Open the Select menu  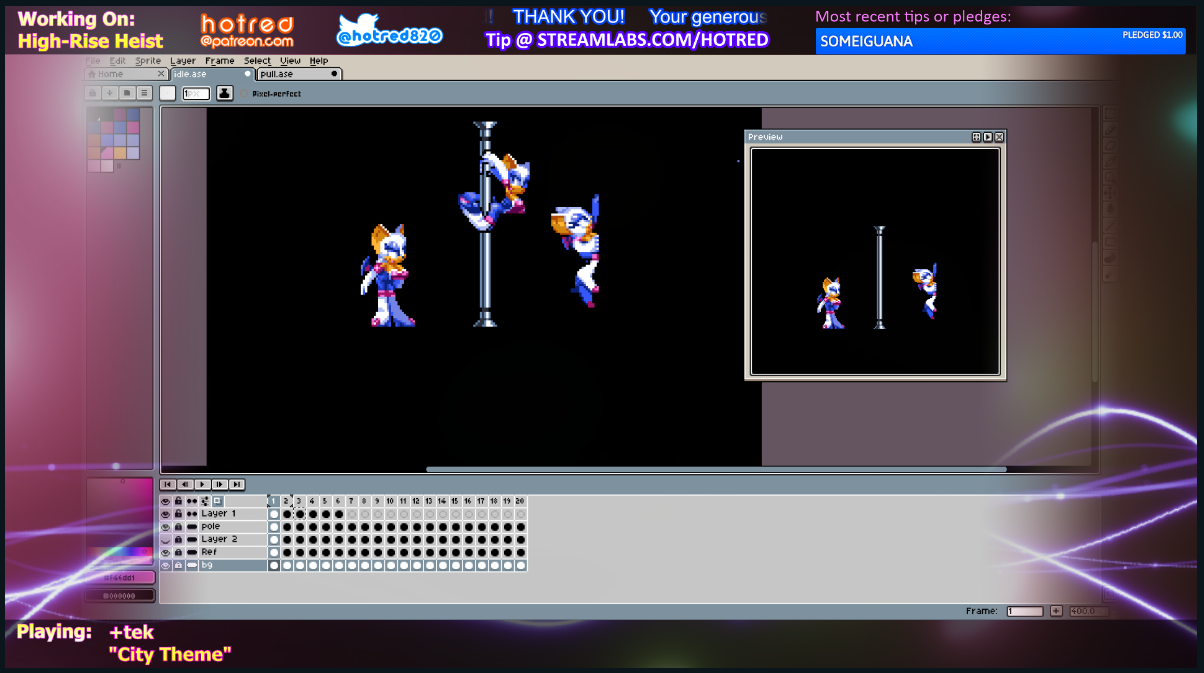(x=257, y=61)
